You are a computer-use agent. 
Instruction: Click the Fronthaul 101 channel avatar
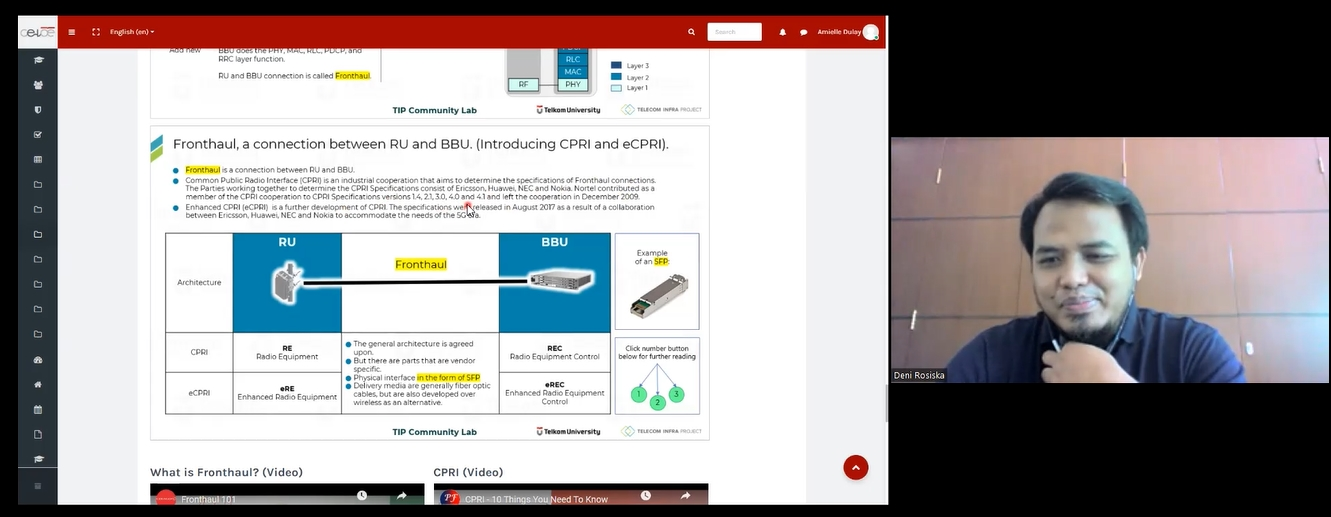(x=166, y=498)
